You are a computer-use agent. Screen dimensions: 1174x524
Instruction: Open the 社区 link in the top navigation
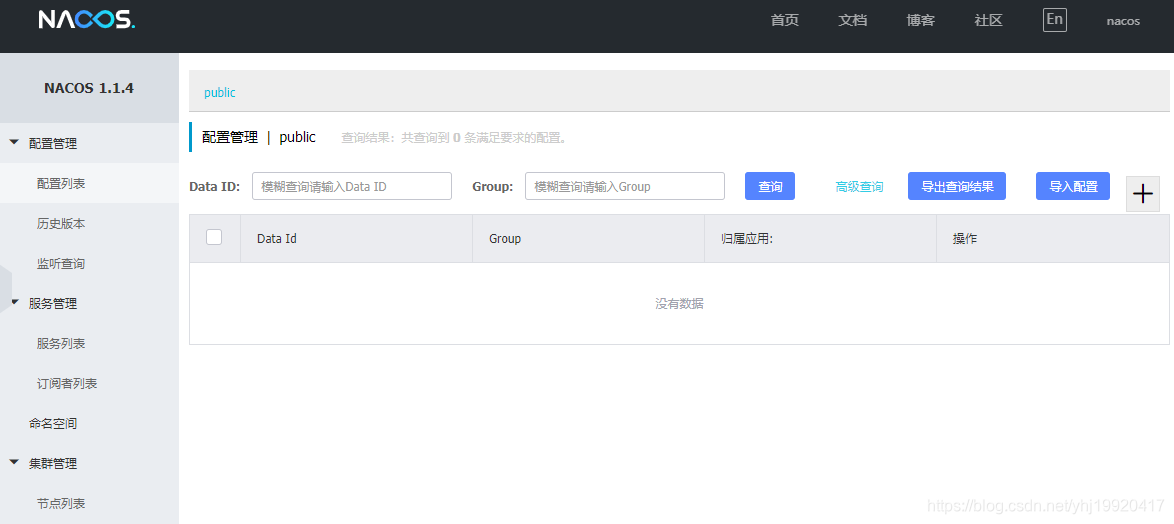click(988, 20)
